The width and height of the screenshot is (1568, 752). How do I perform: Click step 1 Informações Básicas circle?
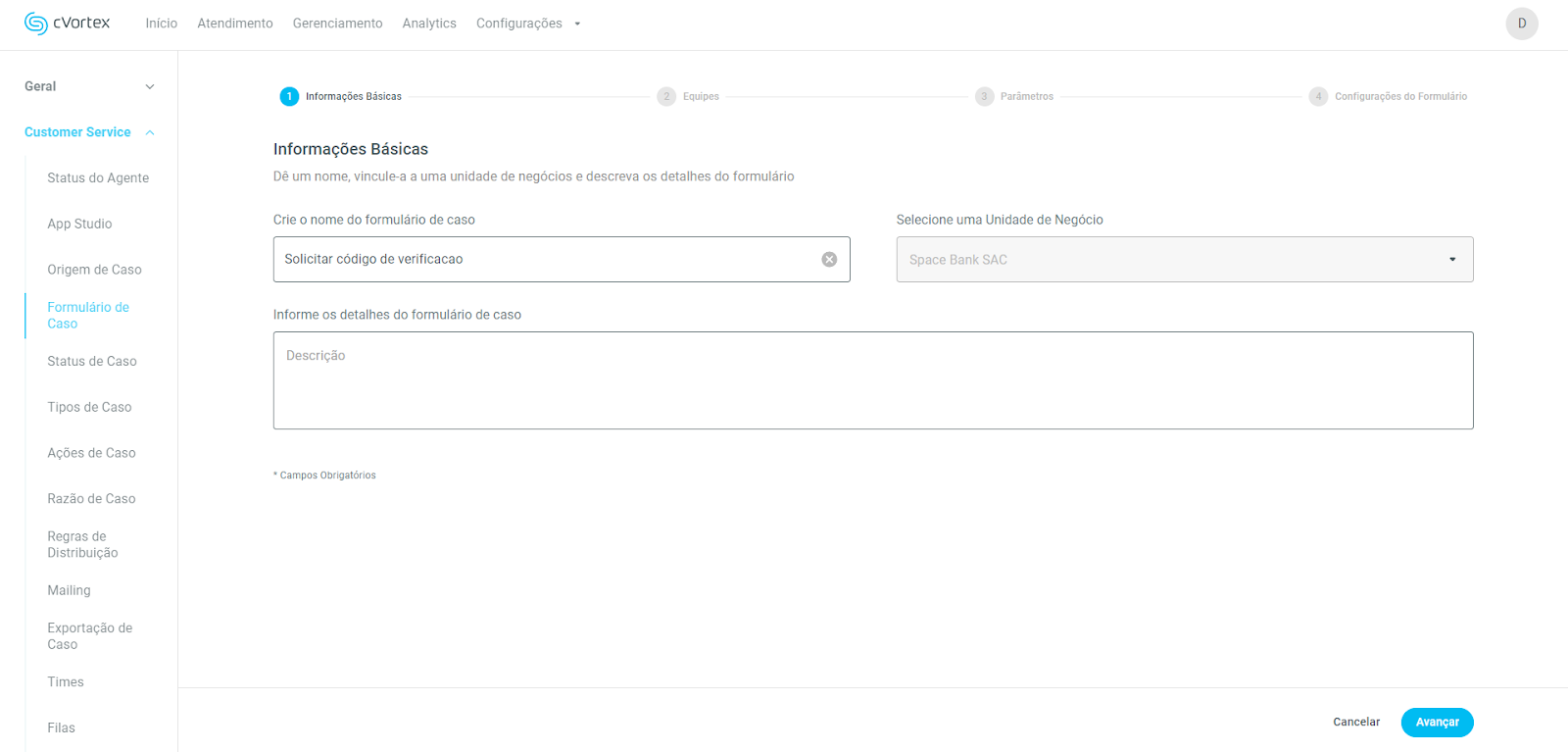[x=289, y=96]
